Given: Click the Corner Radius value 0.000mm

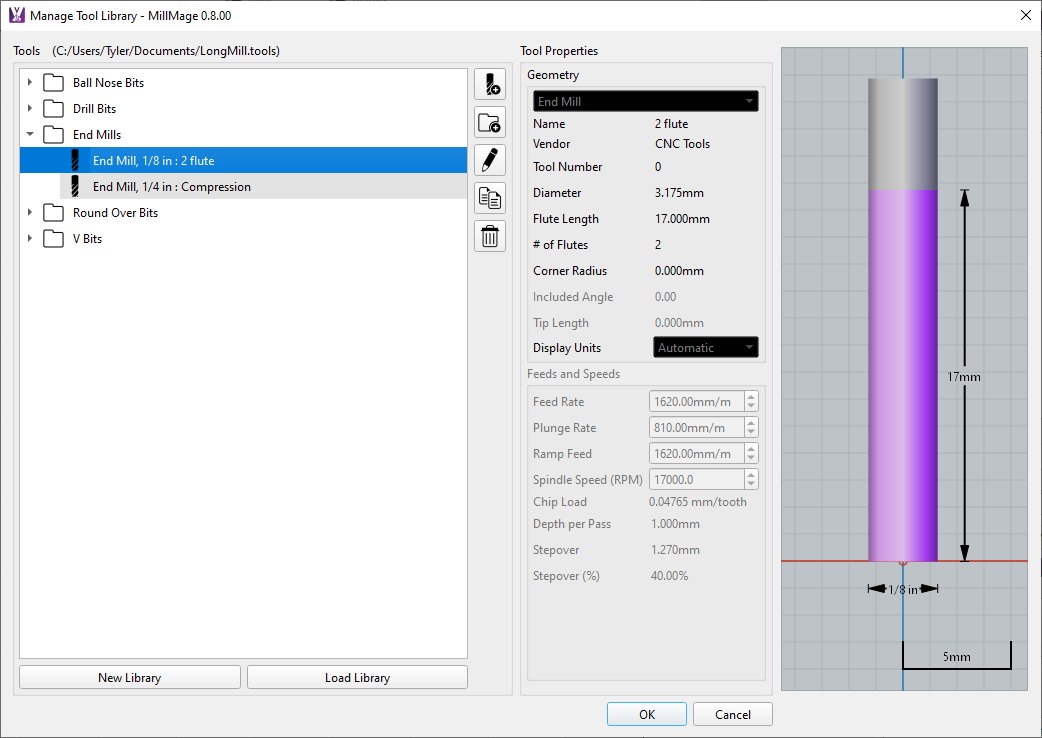Looking at the screenshot, I should [x=679, y=270].
